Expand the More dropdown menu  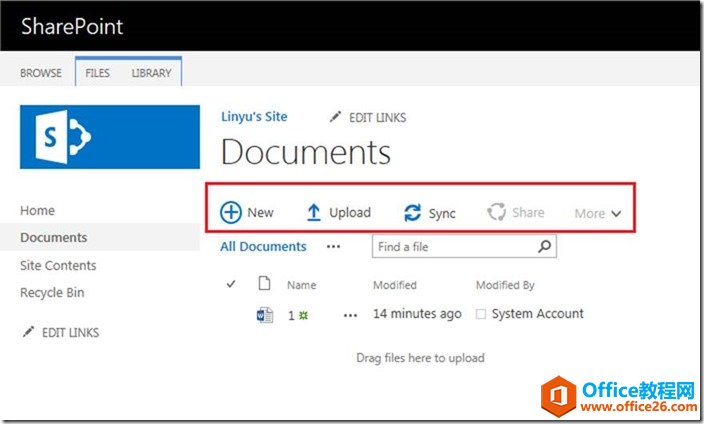click(x=598, y=213)
